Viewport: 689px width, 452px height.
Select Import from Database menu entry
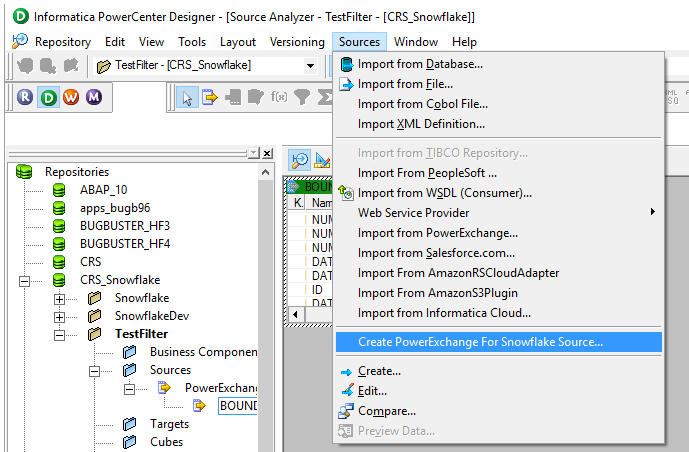420,64
